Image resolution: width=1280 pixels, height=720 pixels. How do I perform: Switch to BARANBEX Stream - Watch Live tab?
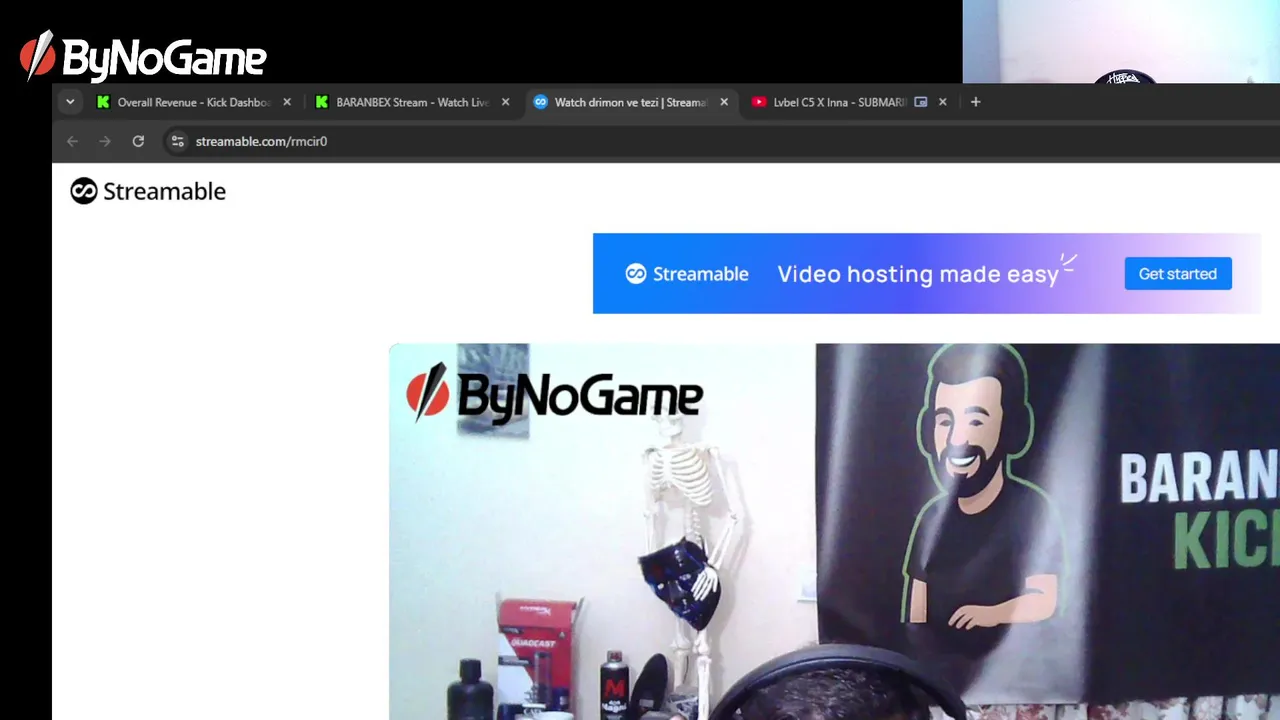click(x=414, y=102)
